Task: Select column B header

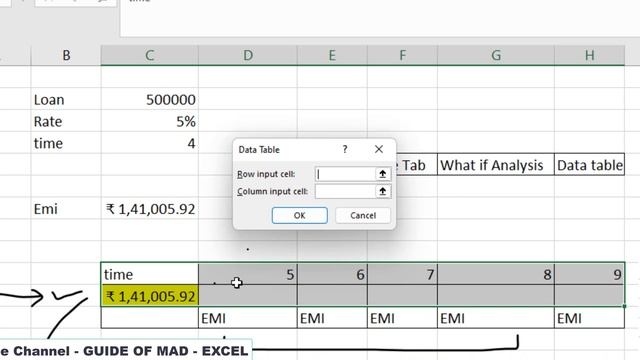Action: [x=66, y=55]
